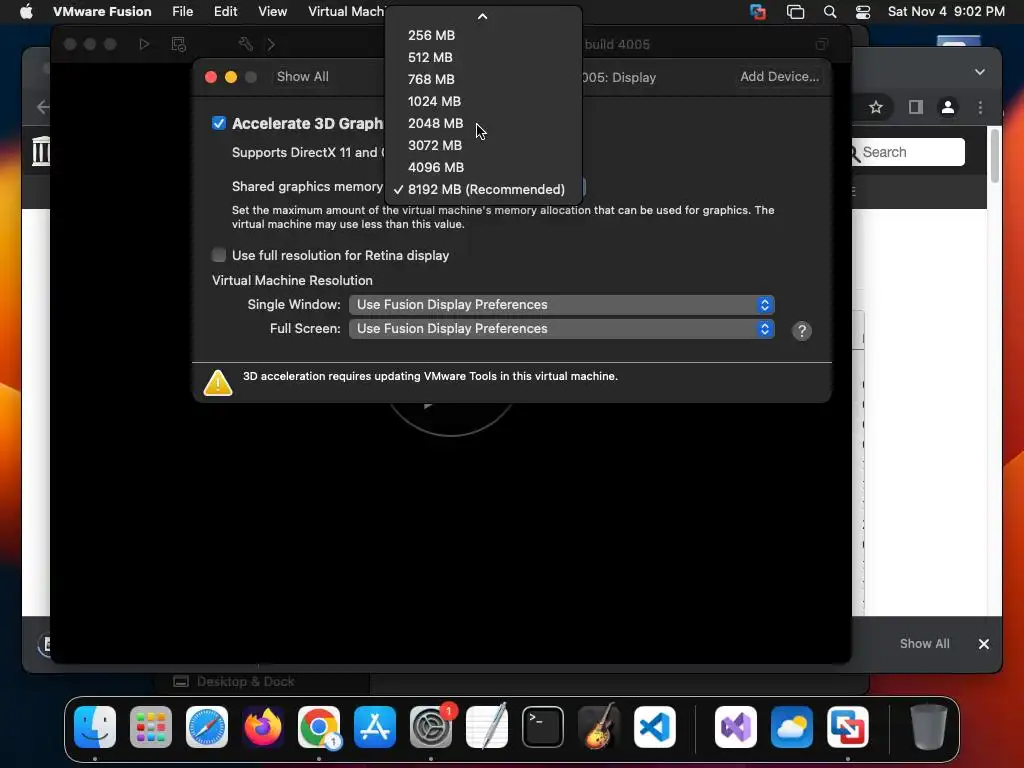This screenshot has width=1024, height=768.
Task: Close the Chrome downloads bar
Action: (x=984, y=644)
